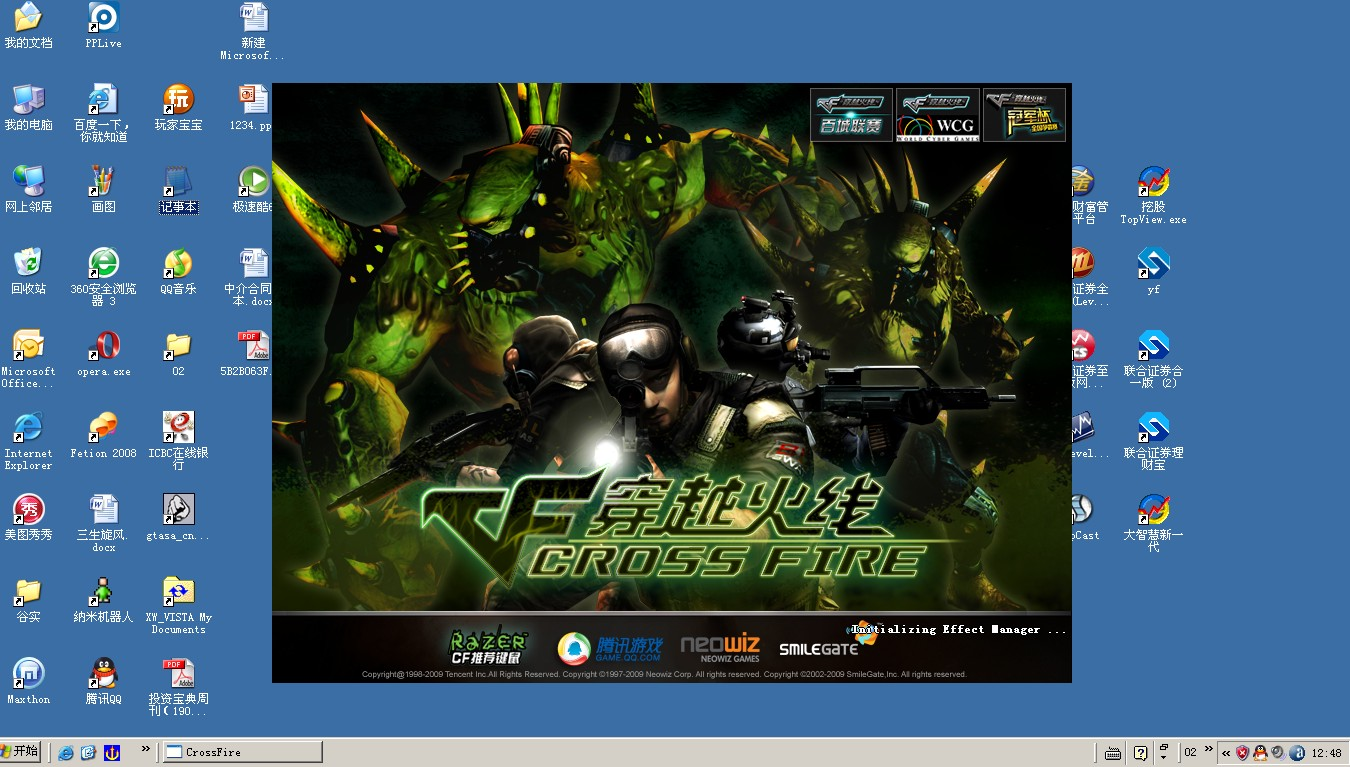Launch the opera.exe desktop shortcut

[103, 354]
